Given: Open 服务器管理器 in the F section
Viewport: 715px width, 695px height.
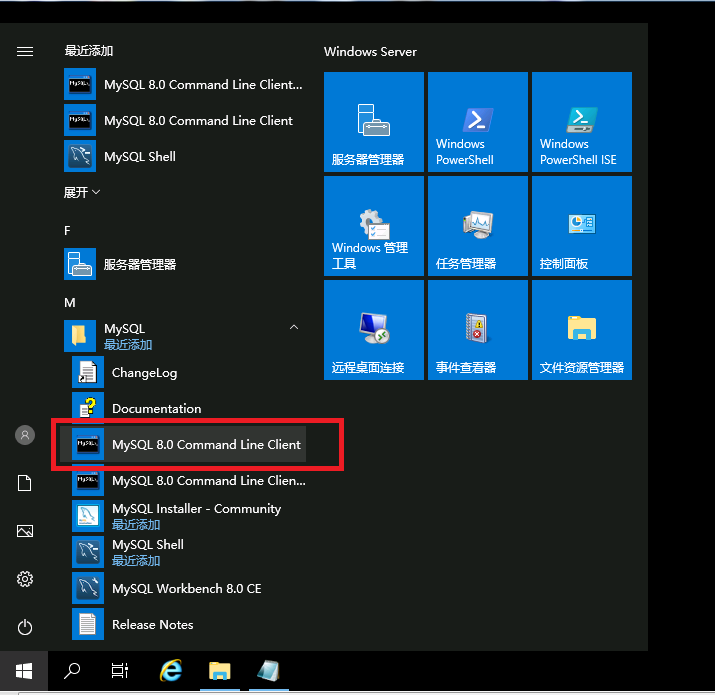Looking at the screenshot, I should (x=185, y=264).
